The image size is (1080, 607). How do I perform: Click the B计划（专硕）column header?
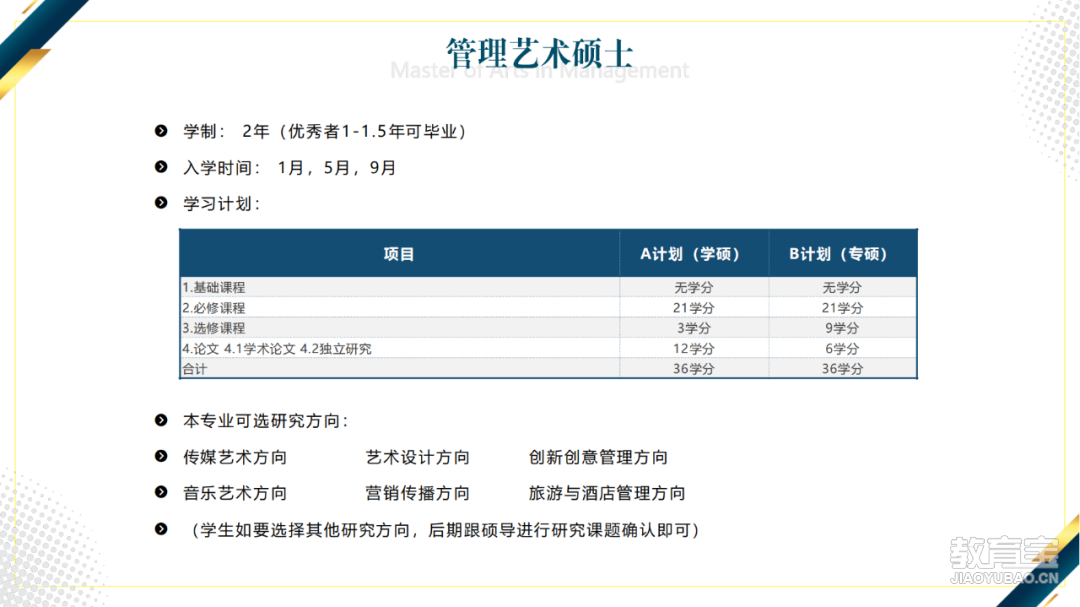pyautogui.click(x=839, y=254)
